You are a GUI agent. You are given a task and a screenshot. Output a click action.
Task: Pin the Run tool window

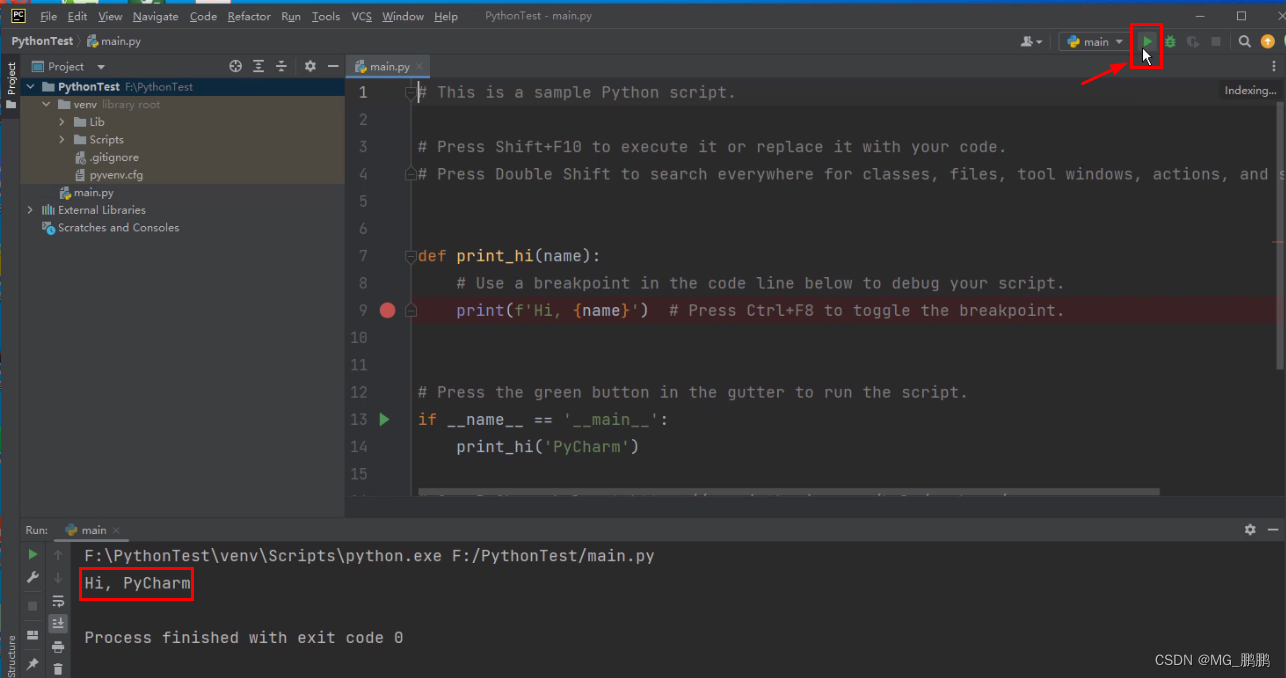(32, 664)
